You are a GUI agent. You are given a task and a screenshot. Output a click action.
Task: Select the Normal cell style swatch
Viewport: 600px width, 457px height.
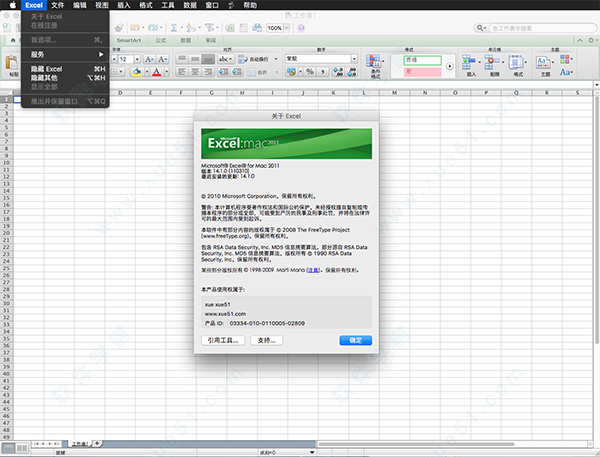[x=422, y=60]
